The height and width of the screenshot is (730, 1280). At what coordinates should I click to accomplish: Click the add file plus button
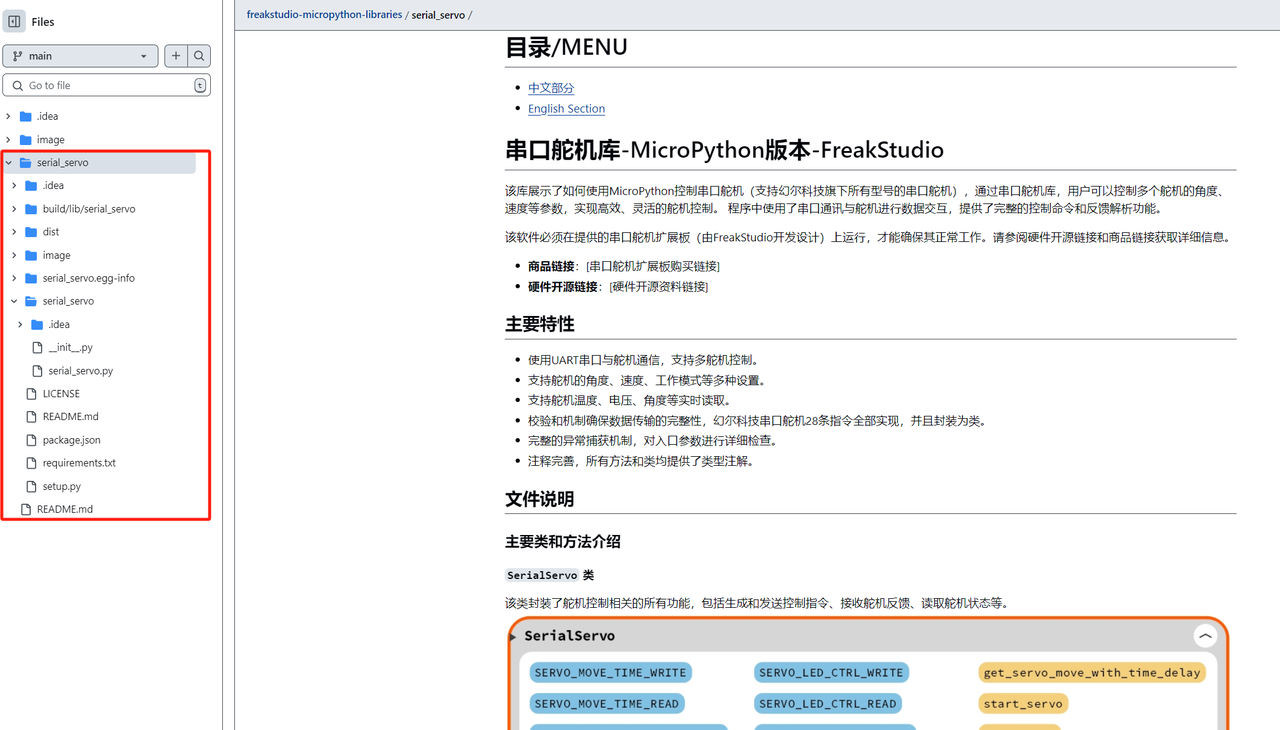(176, 56)
